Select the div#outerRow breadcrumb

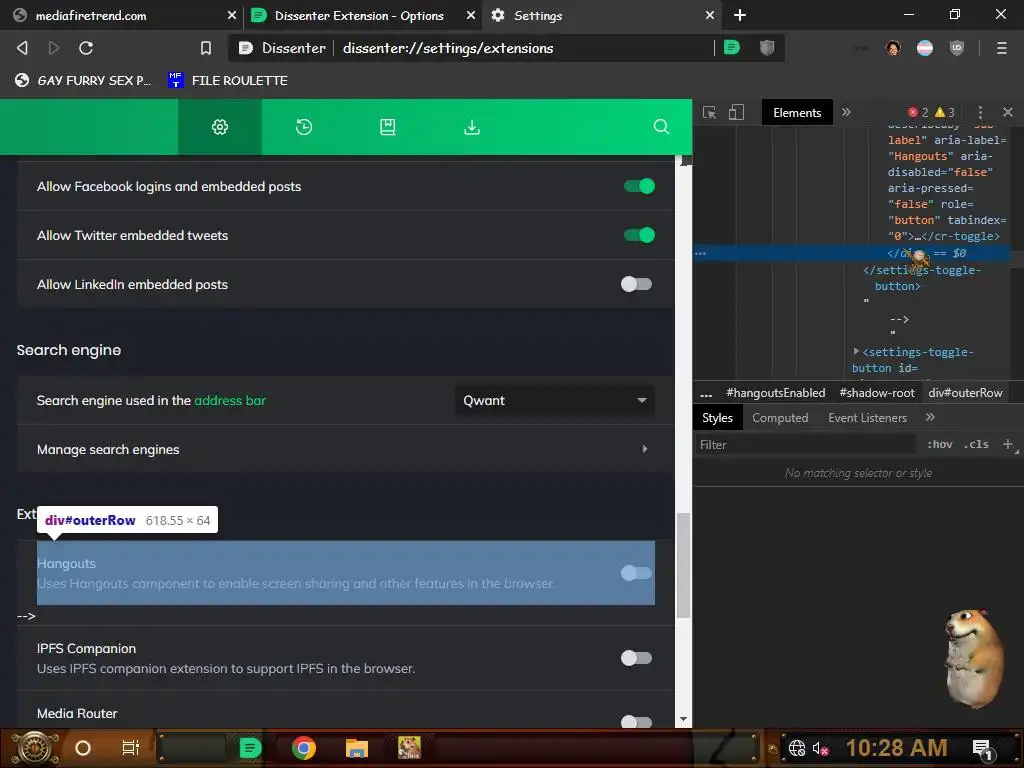pos(965,393)
